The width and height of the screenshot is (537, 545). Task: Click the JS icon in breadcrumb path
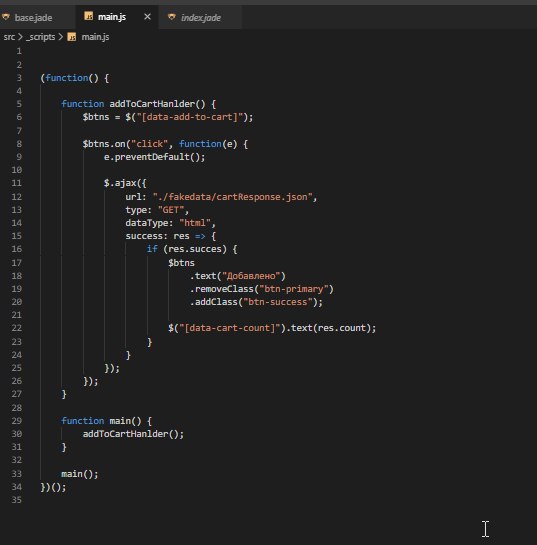[72, 37]
